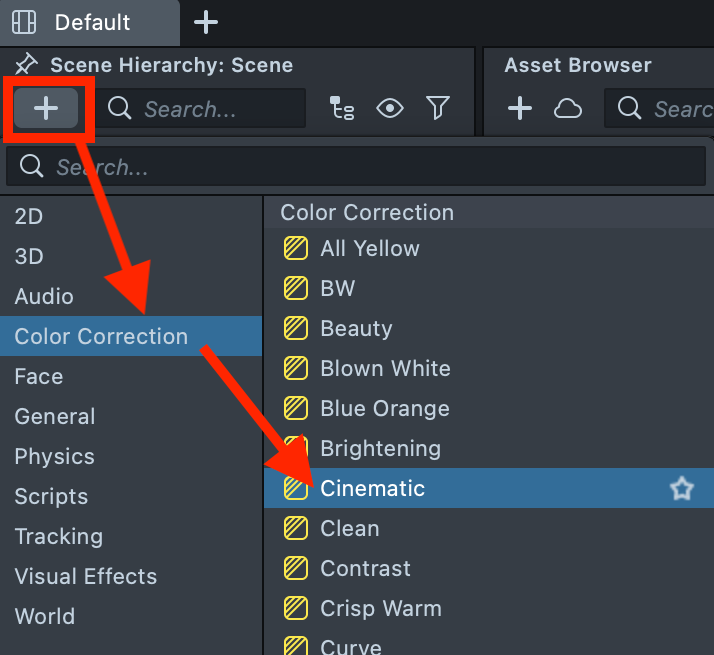This screenshot has height=655, width=714.
Task: Toggle the hierarchy tree view icon
Action: pos(342,109)
